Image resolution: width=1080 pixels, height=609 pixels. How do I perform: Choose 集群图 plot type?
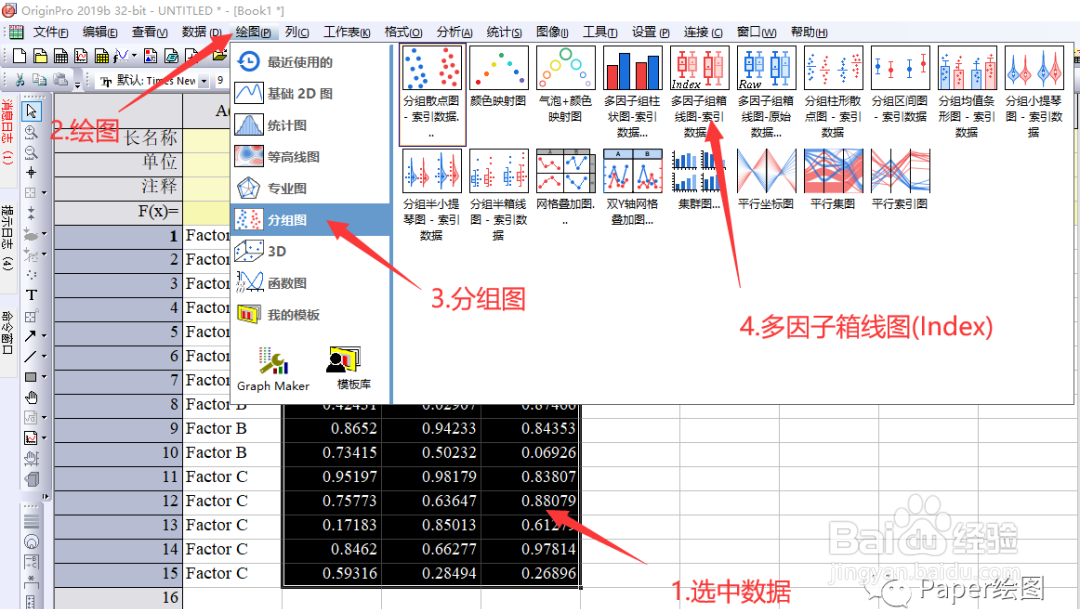(x=699, y=180)
